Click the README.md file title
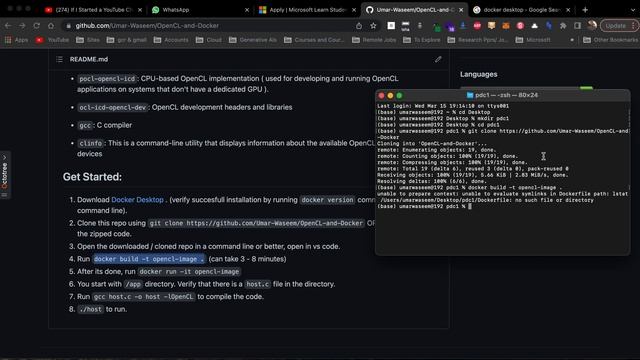 [x=89, y=59]
